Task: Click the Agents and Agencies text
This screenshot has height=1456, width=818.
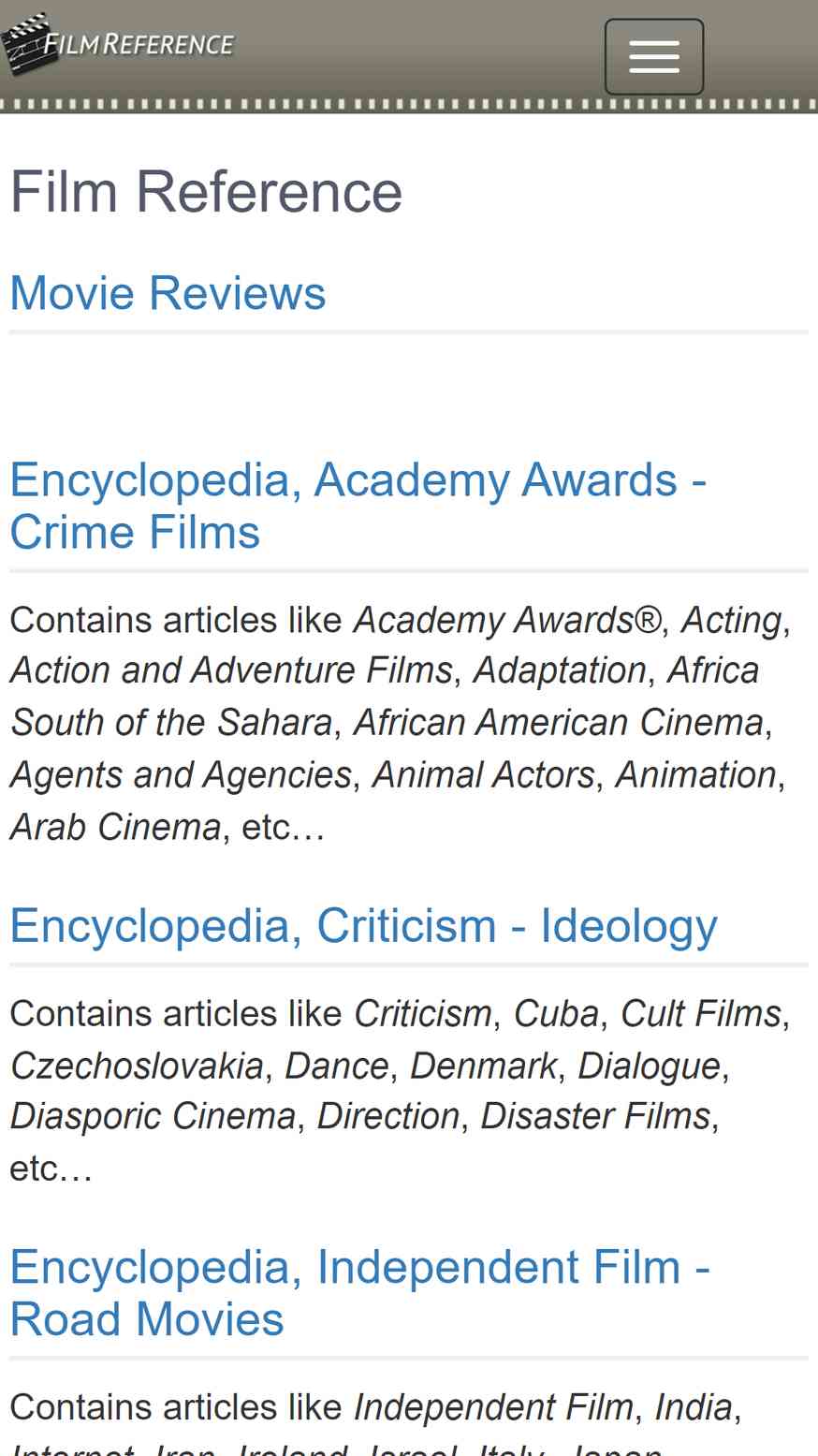Action: click(x=181, y=775)
